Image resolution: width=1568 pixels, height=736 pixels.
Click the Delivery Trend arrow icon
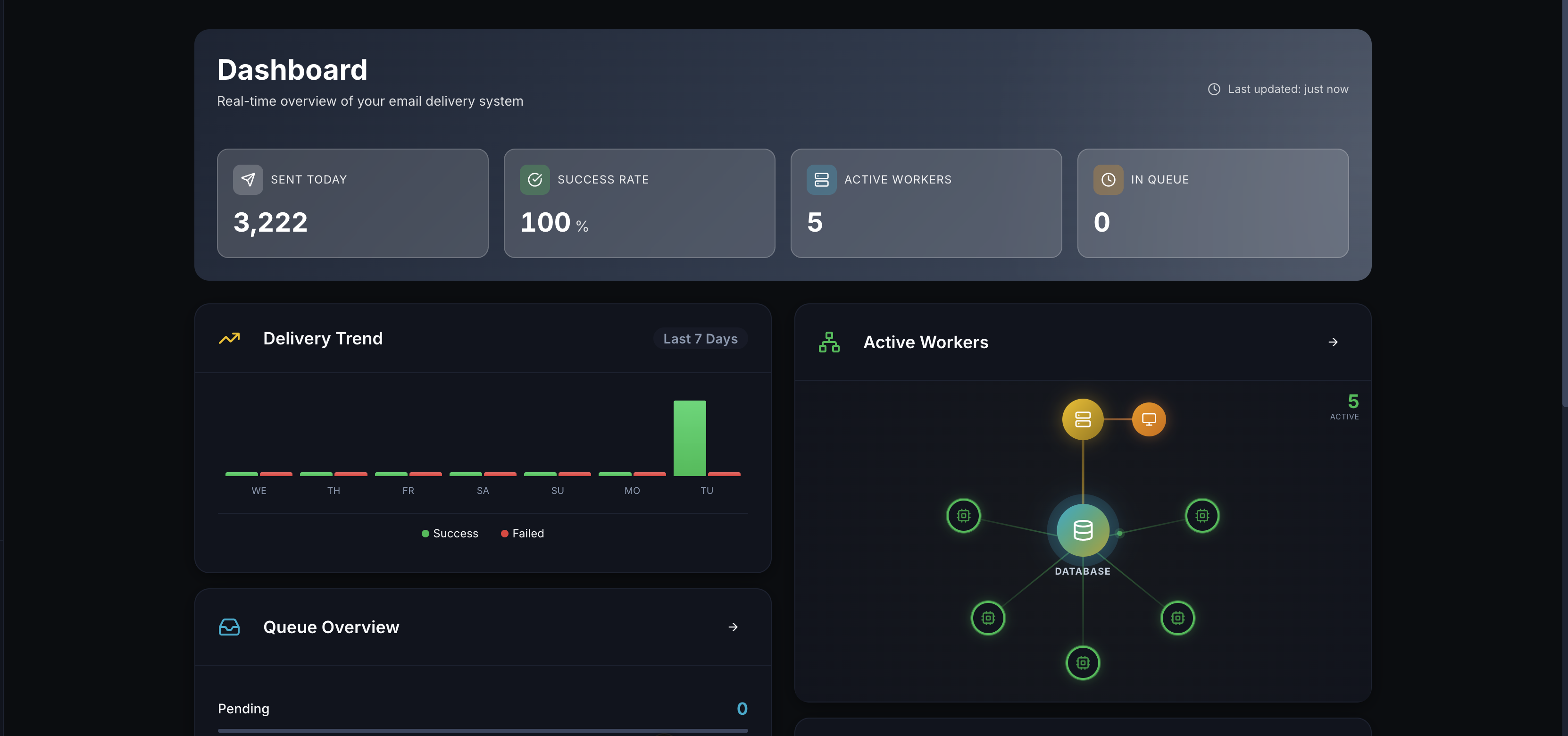pyautogui.click(x=229, y=338)
